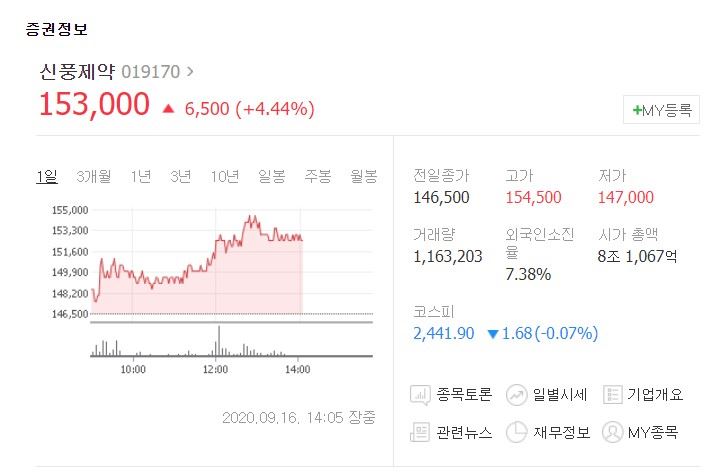
Task: Open the 신풍제약 stock name link
Action: pos(77,71)
